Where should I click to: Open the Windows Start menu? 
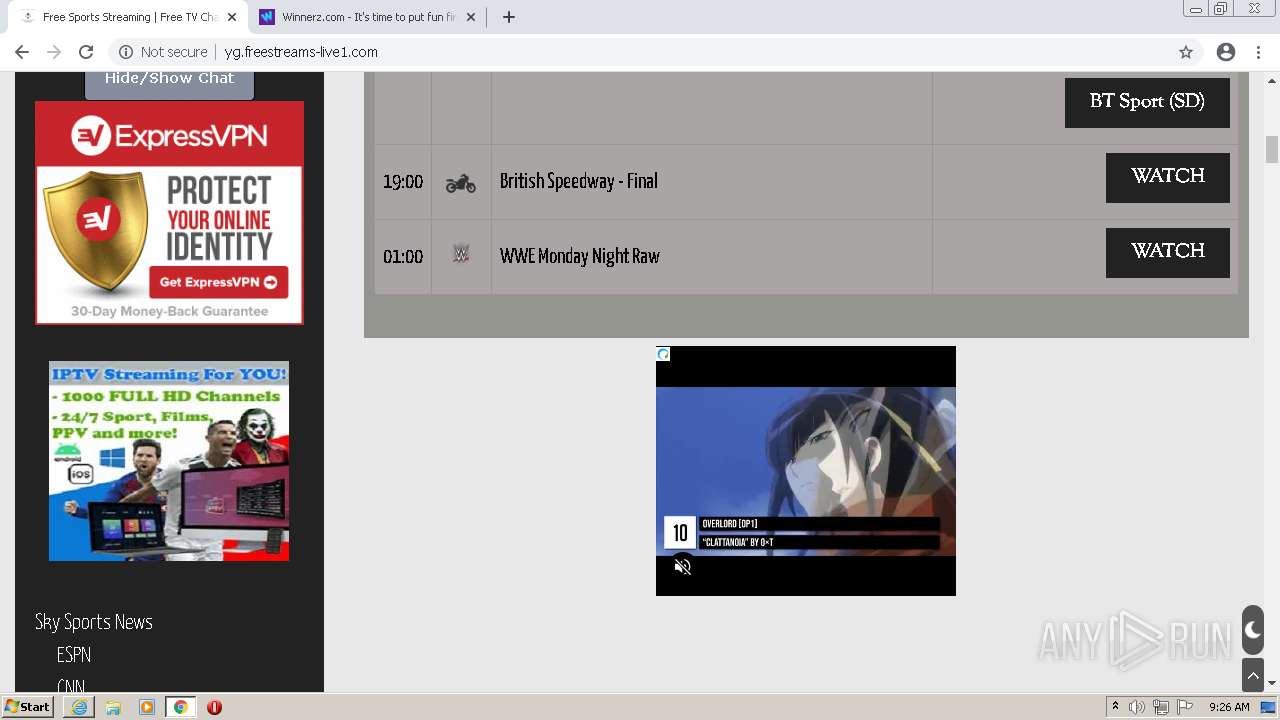[28, 707]
